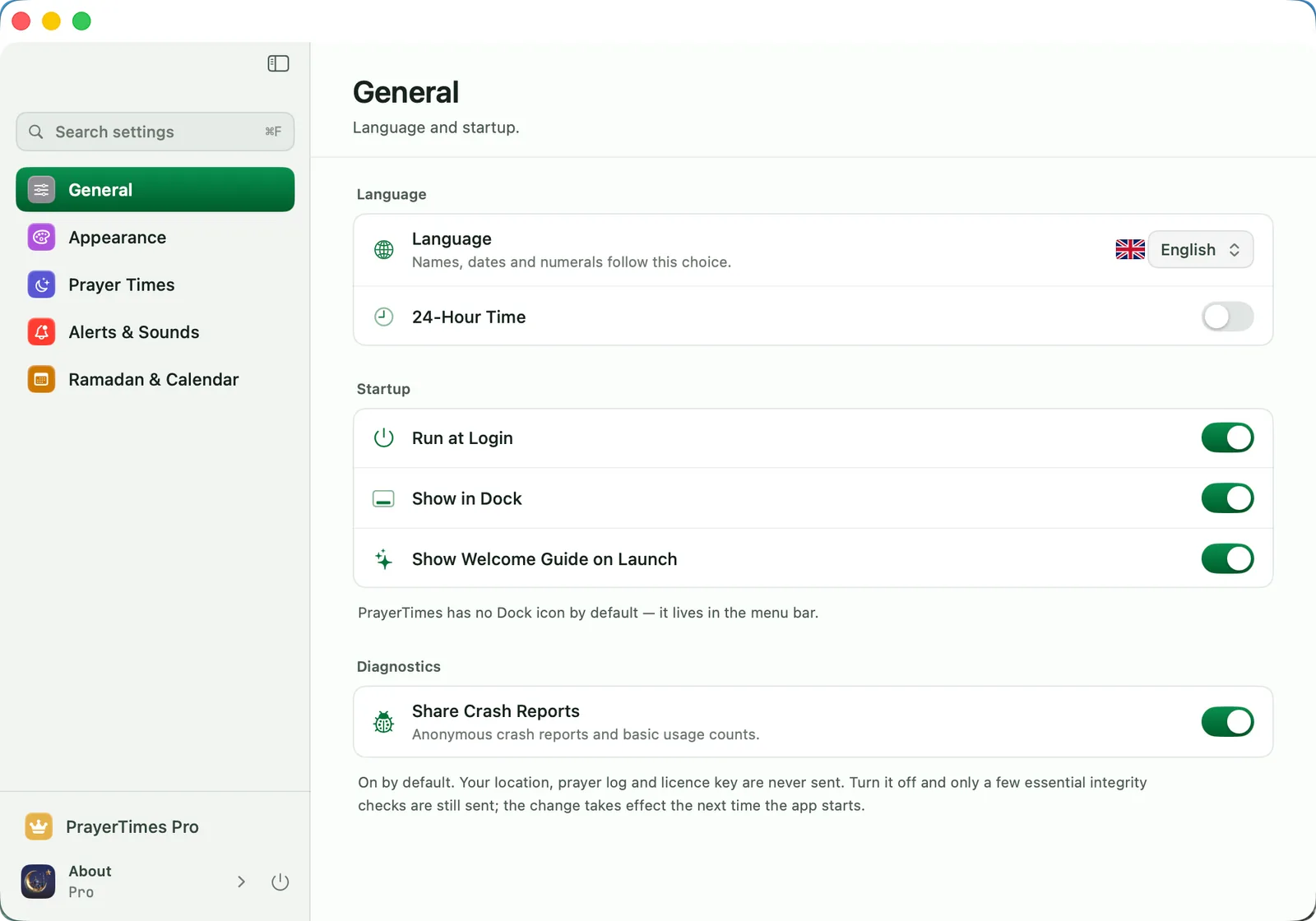
Task: Click the Prayer Times moon icon
Action: (x=41, y=285)
